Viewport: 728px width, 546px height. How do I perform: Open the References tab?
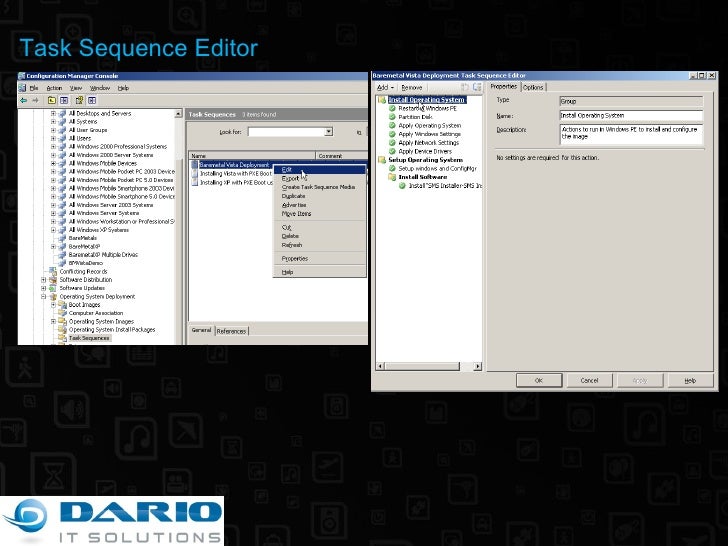(231, 331)
